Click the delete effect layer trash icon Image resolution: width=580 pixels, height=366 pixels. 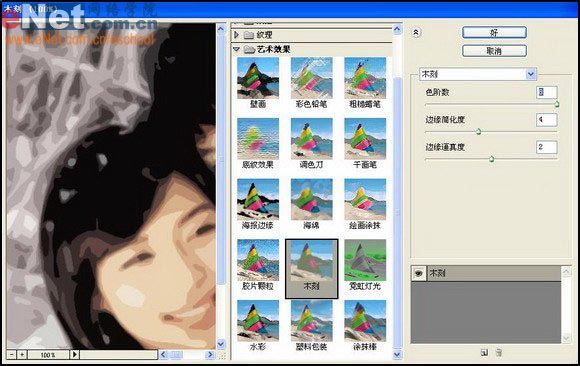pyautogui.click(x=499, y=353)
